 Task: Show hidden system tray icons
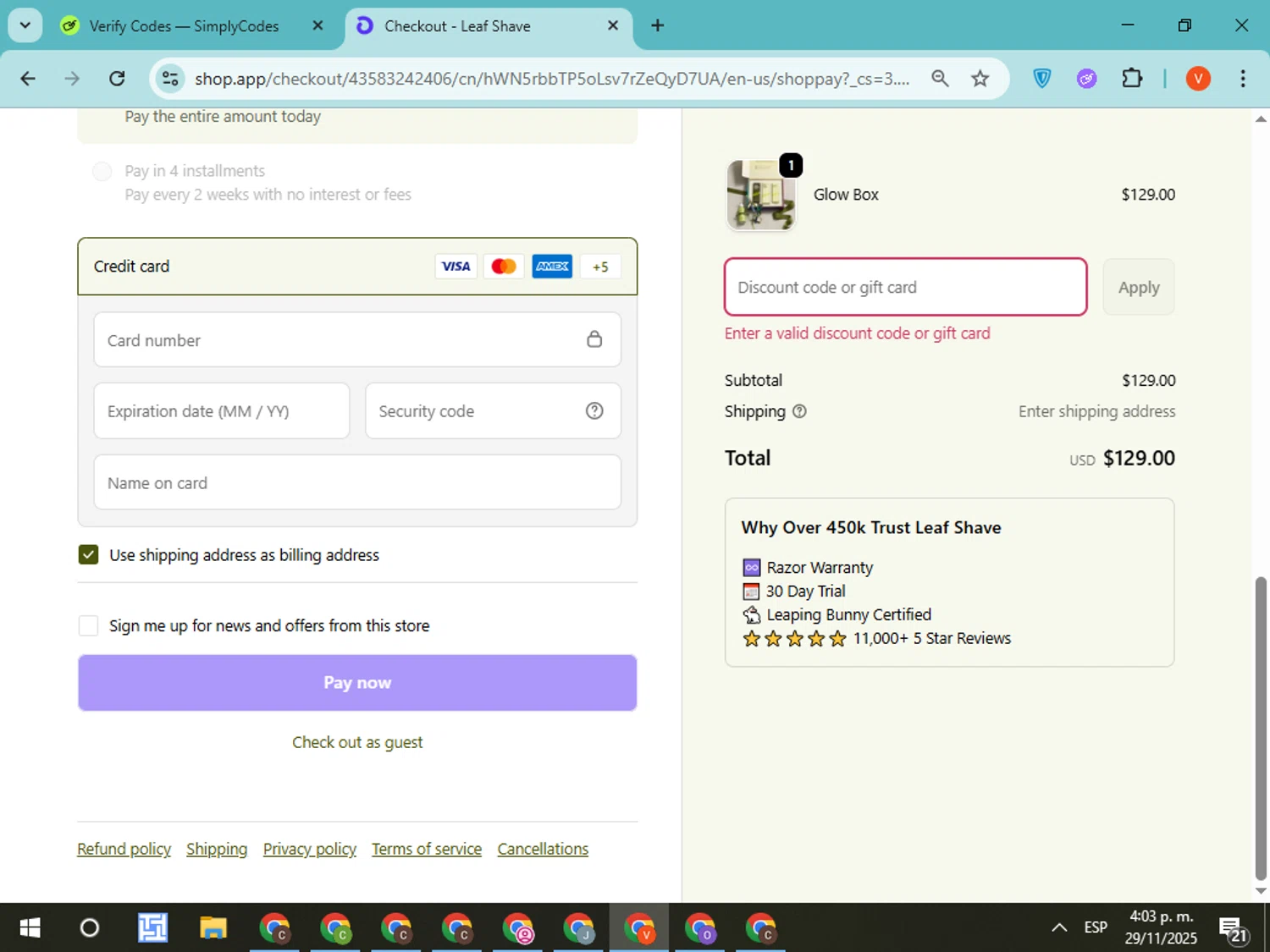[x=1058, y=927]
